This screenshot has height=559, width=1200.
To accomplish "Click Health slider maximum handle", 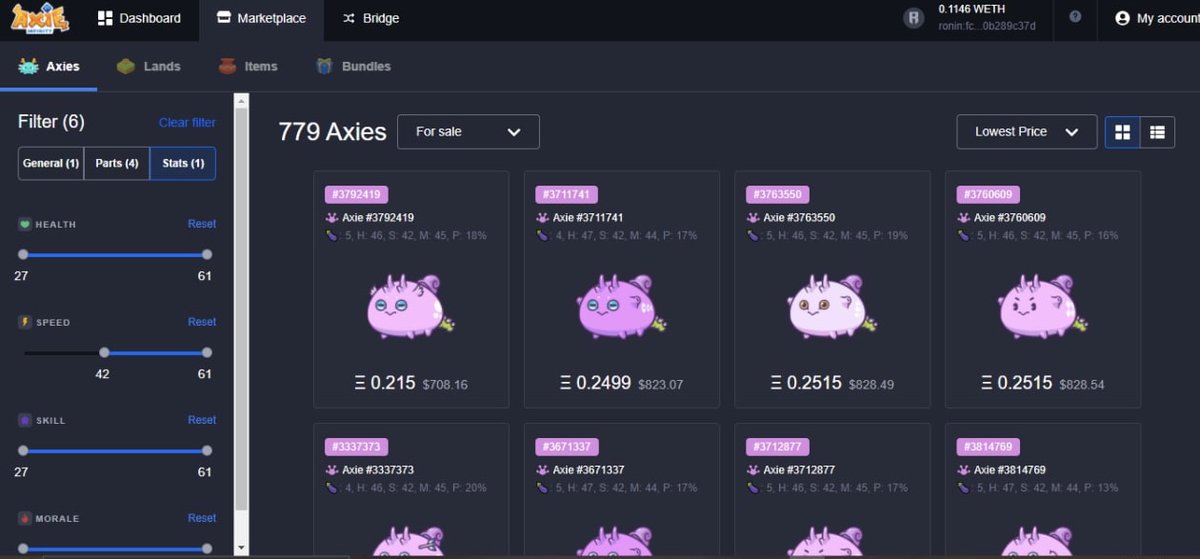I will pyautogui.click(x=207, y=254).
